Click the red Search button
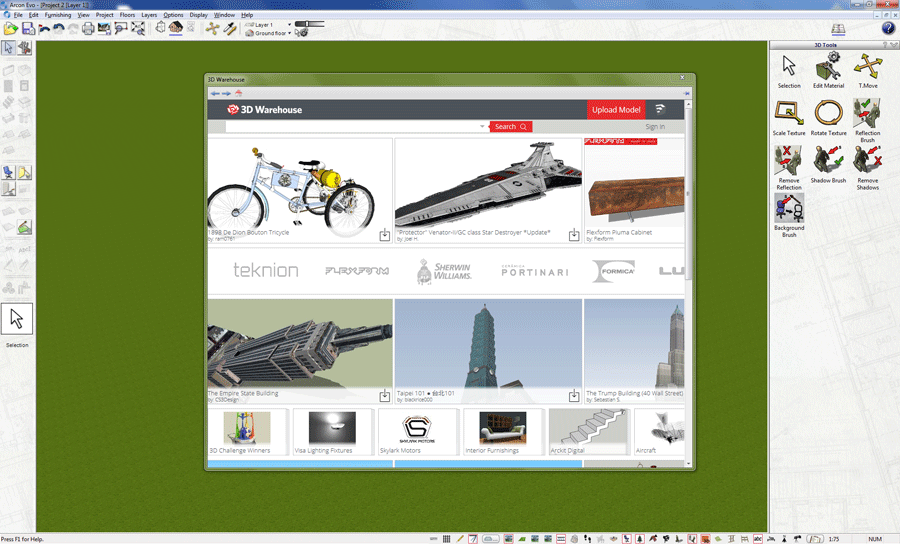Screen dimensions: 900x544 [511, 126]
